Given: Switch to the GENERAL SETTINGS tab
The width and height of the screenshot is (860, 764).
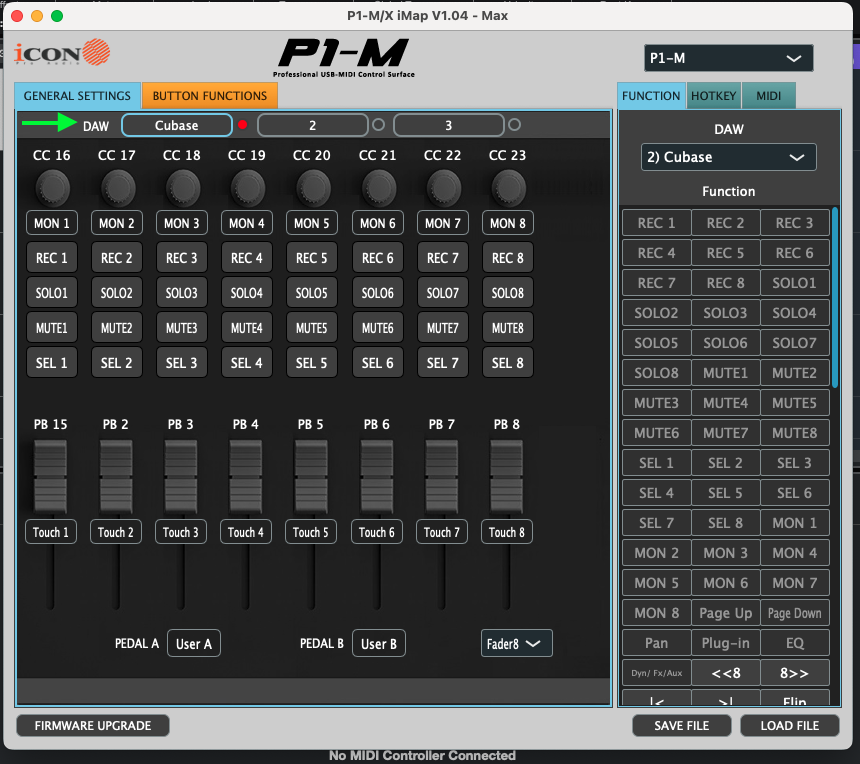Looking at the screenshot, I should pos(77,96).
